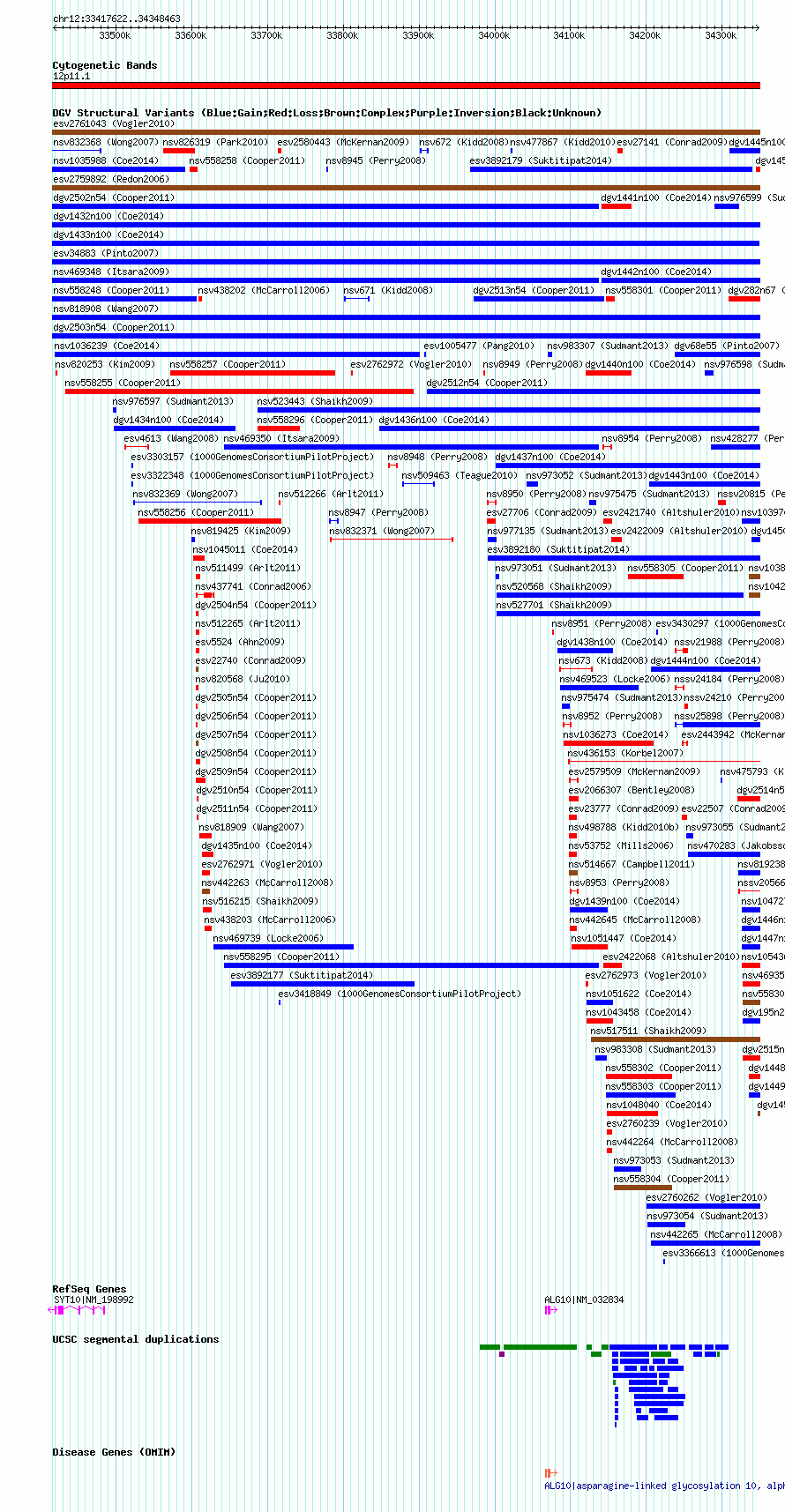Image resolution: width=785 pixels, height=1512 pixels.
Task: Select nsv558255 (Cooper2011) variant label
Action: [x=123, y=383]
